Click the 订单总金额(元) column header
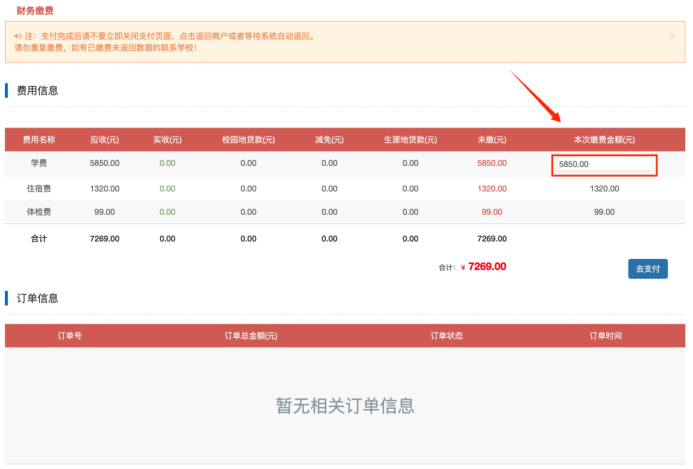Screen dimensions: 693x469 coord(251,336)
